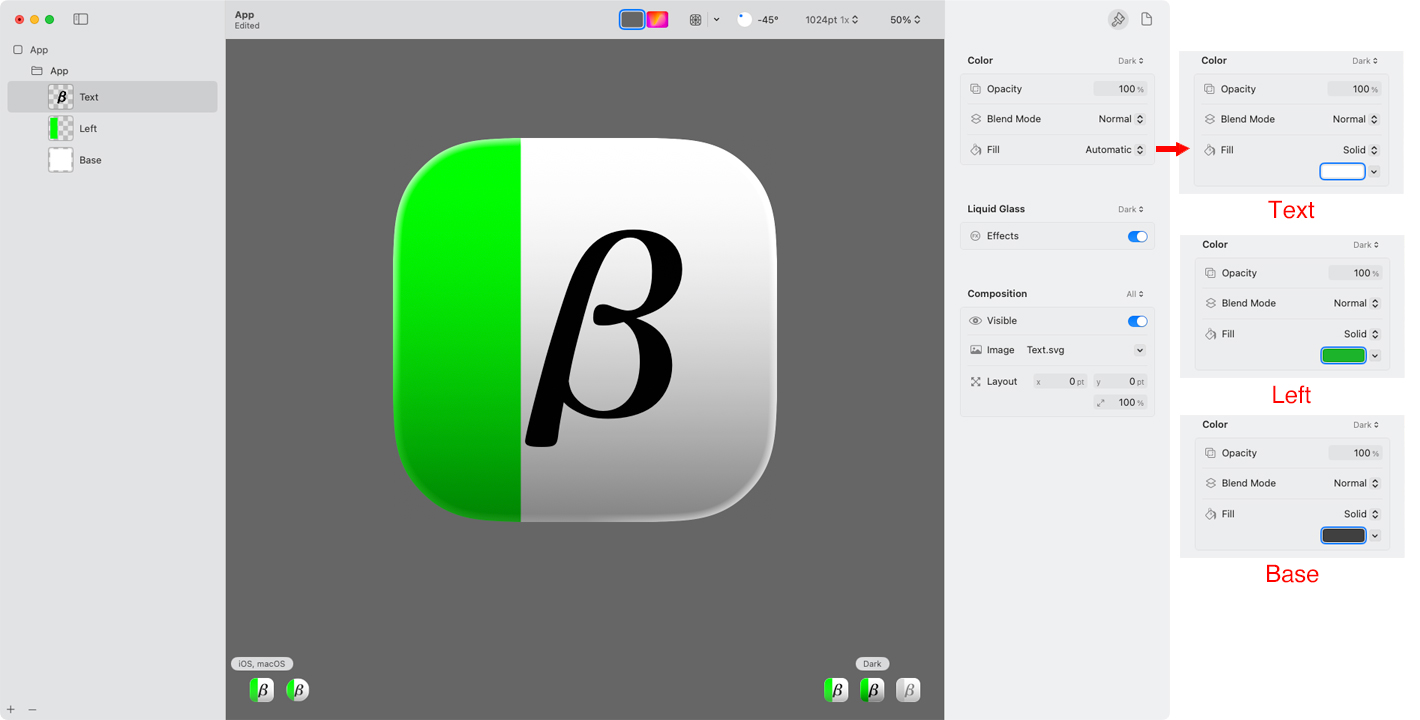The image size is (1420, 720).
Task: Switch to the document inspector icon
Action: click(x=1146, y=19)
